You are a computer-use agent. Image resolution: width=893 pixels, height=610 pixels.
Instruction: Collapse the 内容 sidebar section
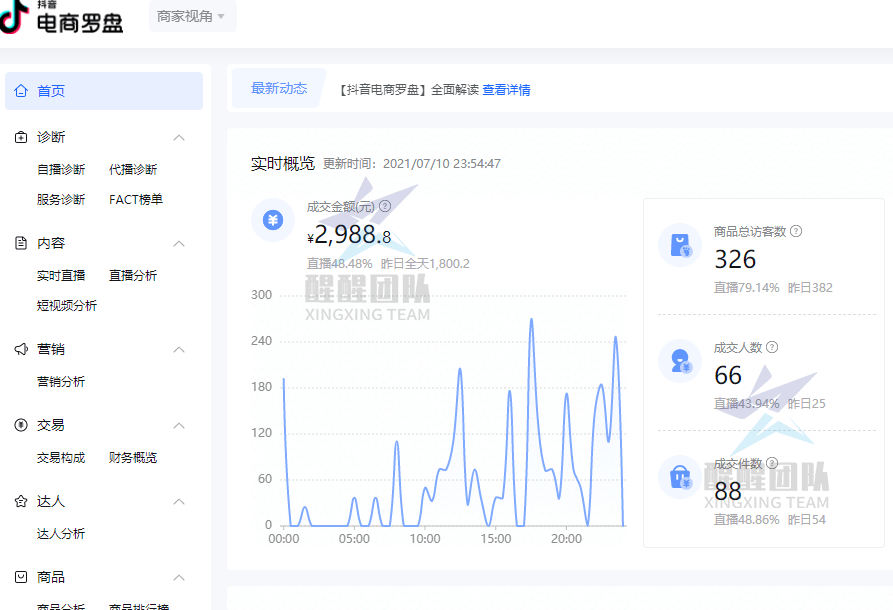pos(179,243)
